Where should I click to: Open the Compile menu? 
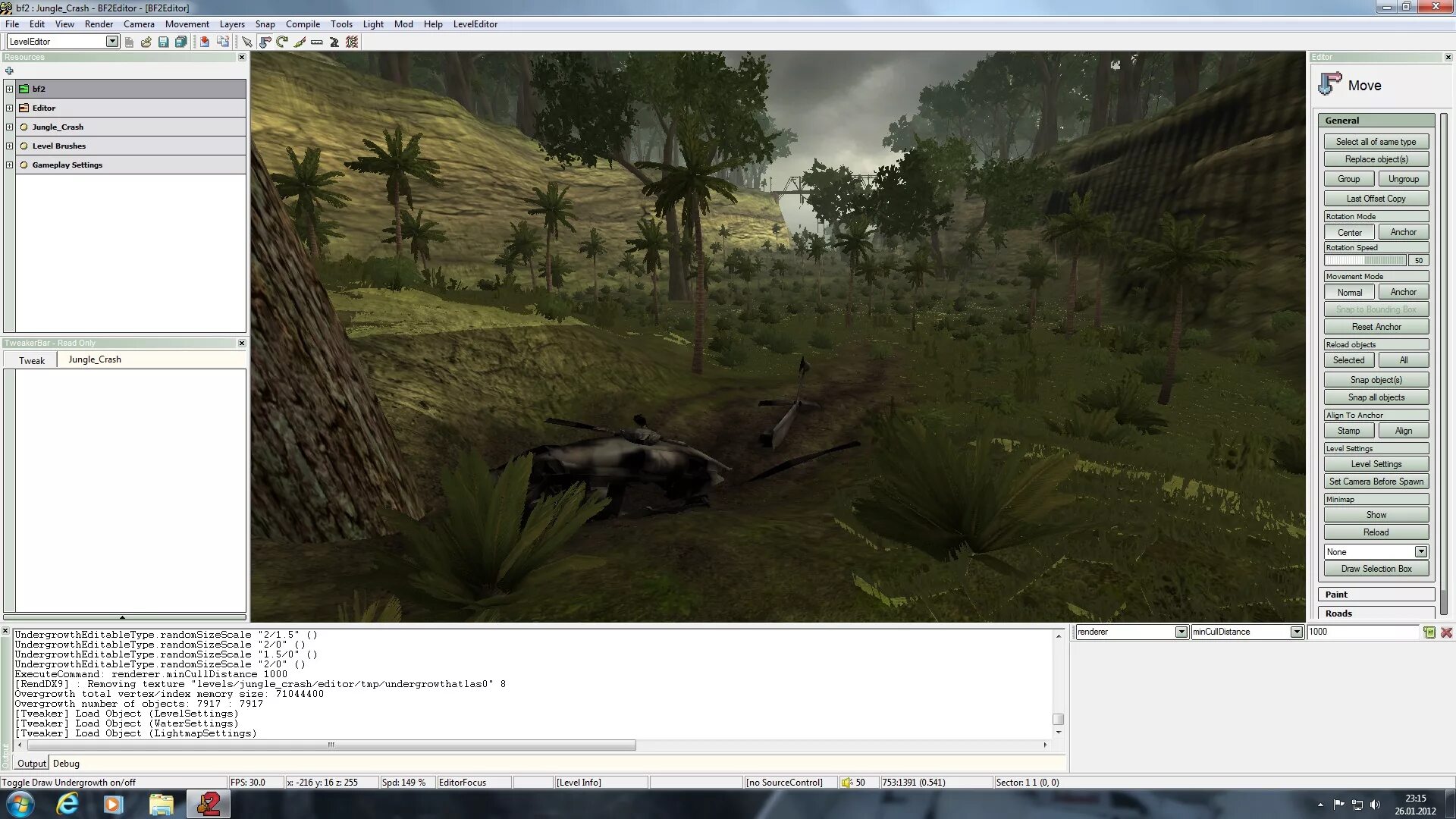(x=303, y=24)
